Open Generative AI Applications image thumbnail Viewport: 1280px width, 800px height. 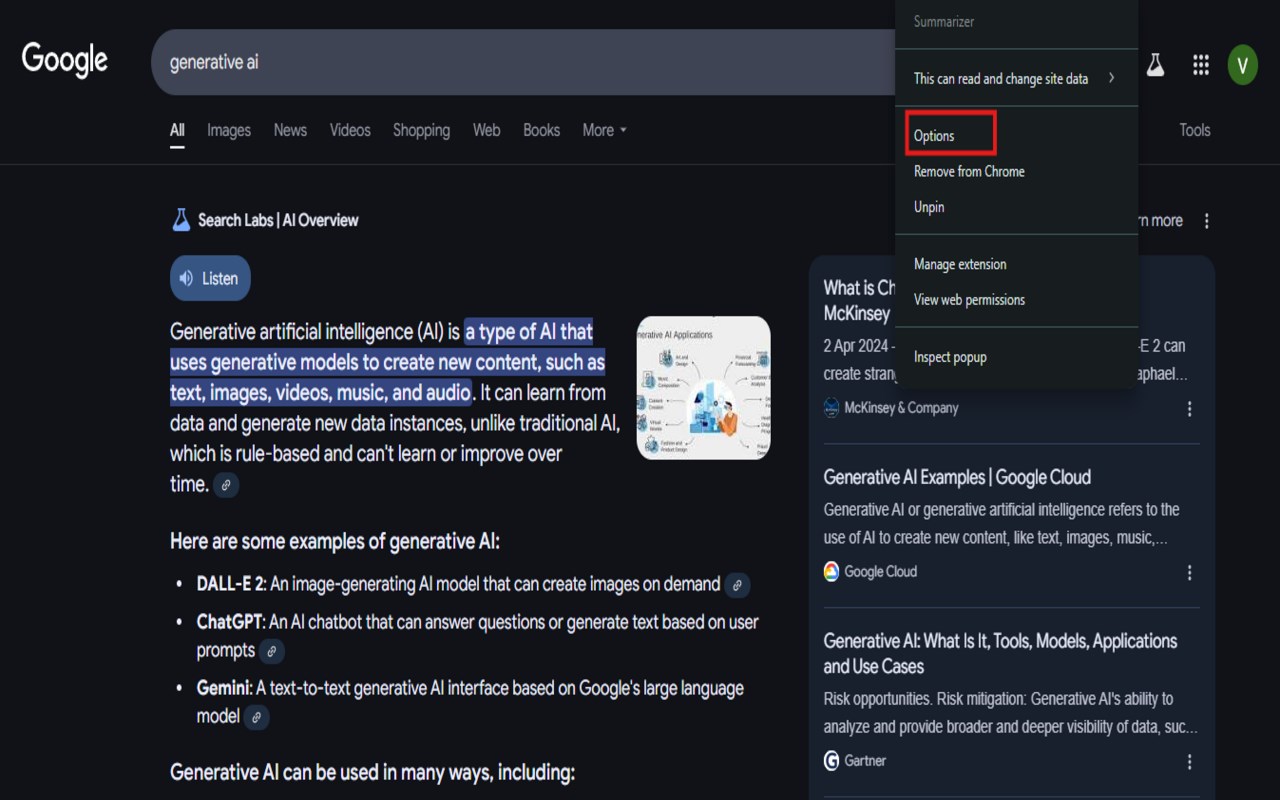pyautogui.click(x=703, y=388)
